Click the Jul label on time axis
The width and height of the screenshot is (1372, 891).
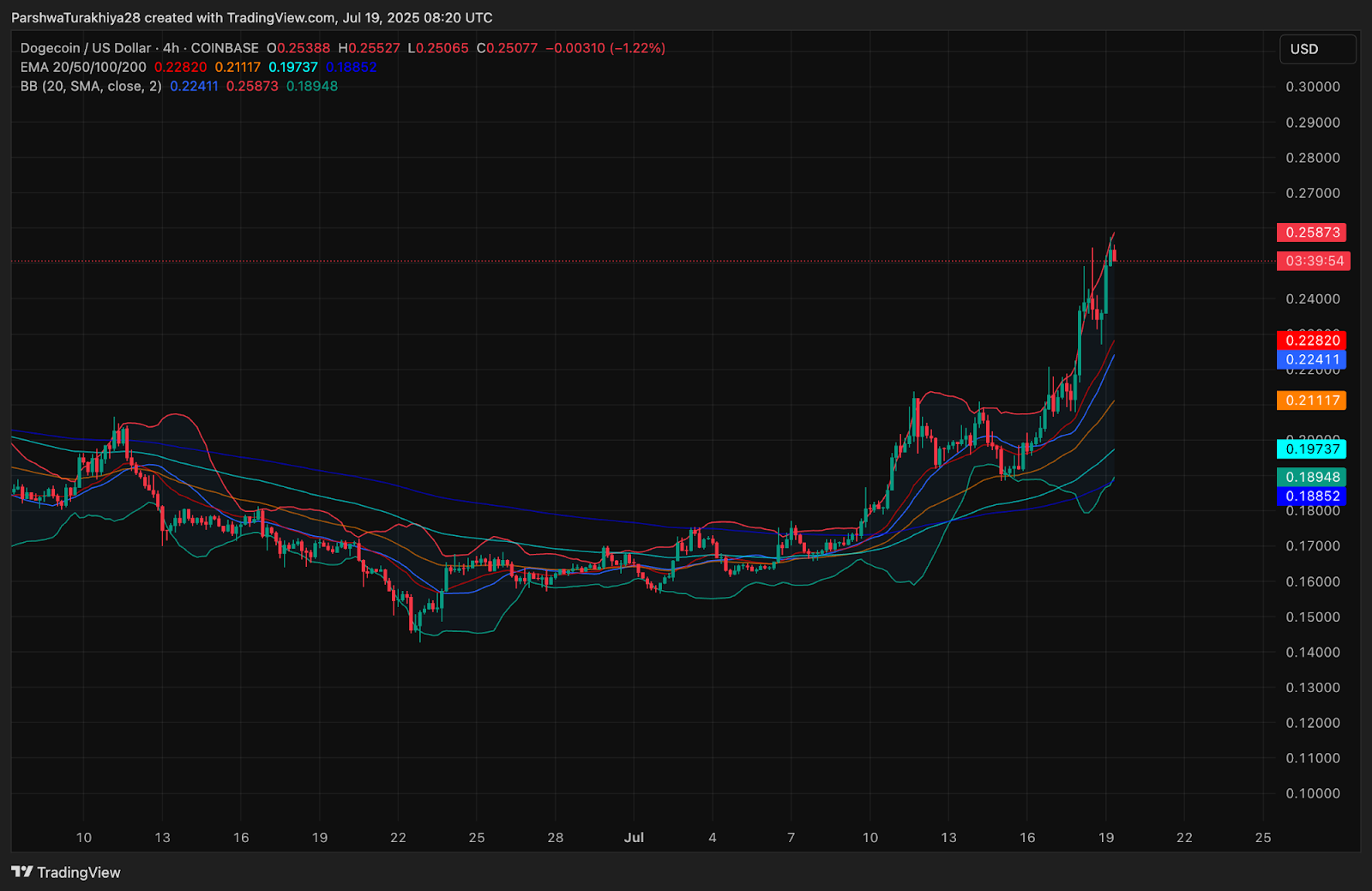click(634, 837)
